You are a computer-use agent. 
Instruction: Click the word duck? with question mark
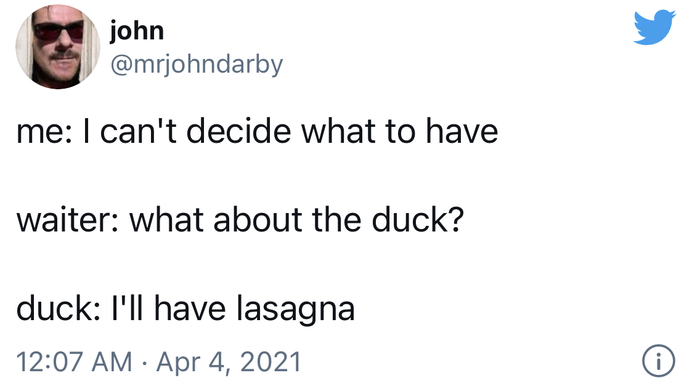418,220
